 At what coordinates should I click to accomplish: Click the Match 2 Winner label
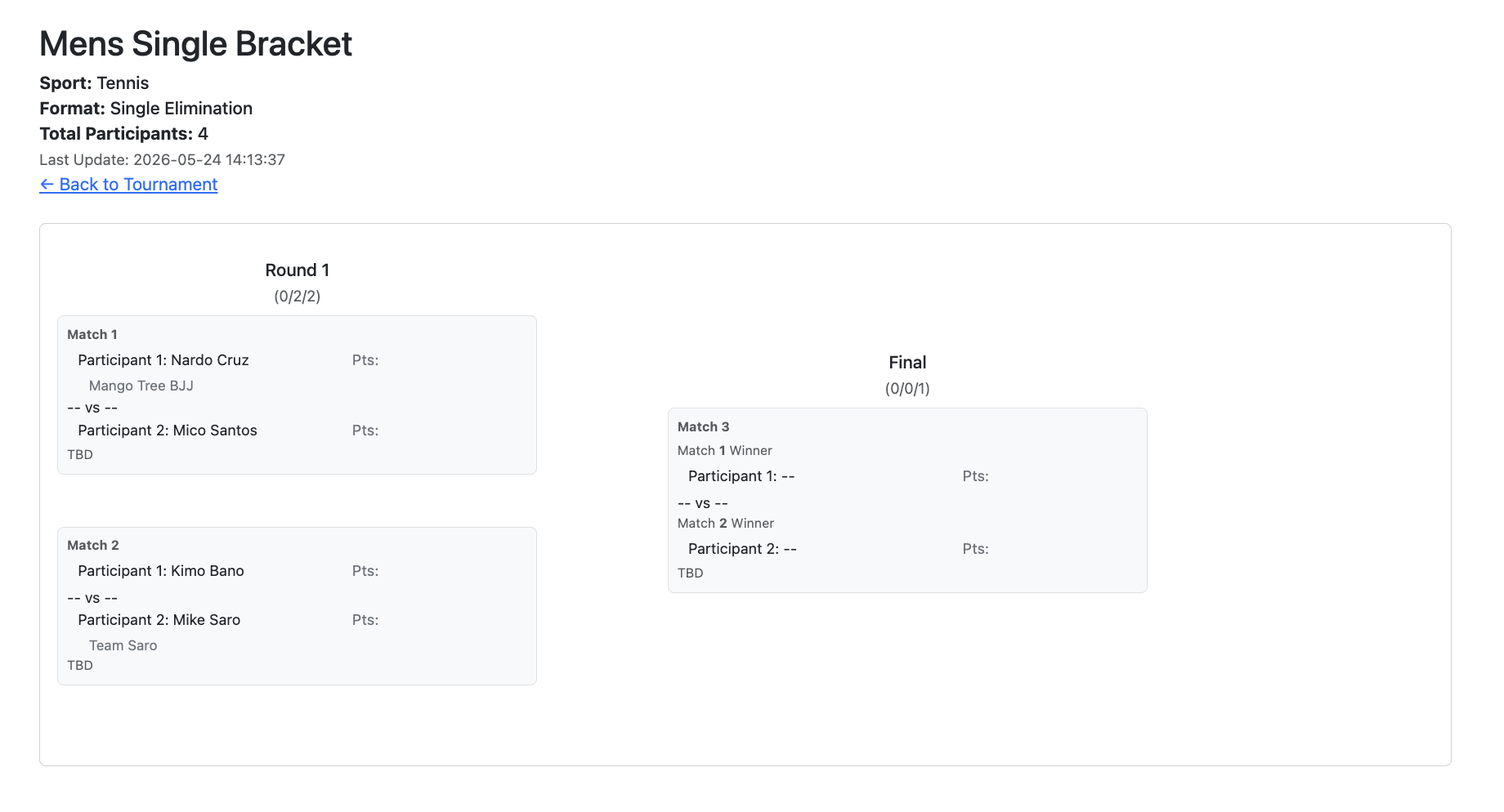point(726,524)
